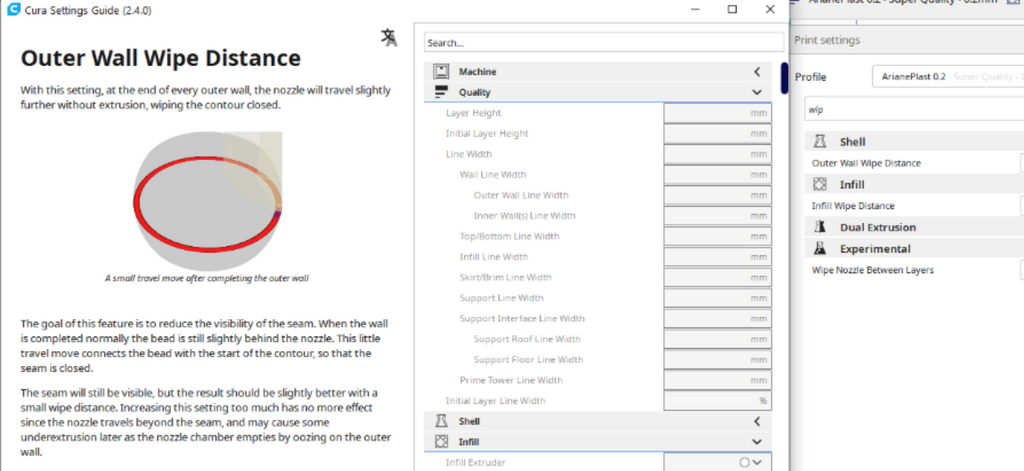This screenshot has height=471, width=1024.
Task: Click the Quality category icon
Action: pyautogui.click(x=441, y=92)
